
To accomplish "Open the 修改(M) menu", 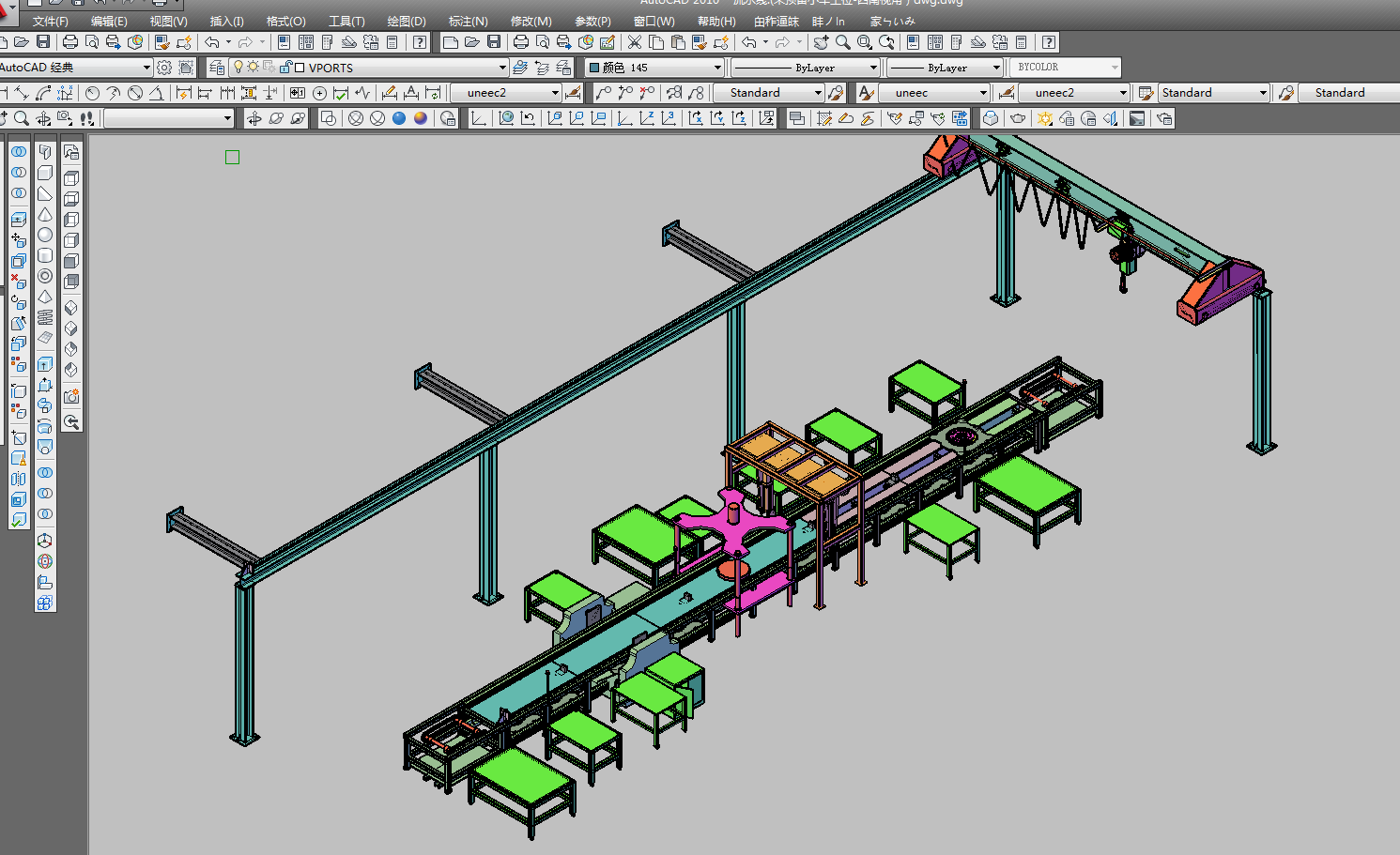I will (531, 21).
